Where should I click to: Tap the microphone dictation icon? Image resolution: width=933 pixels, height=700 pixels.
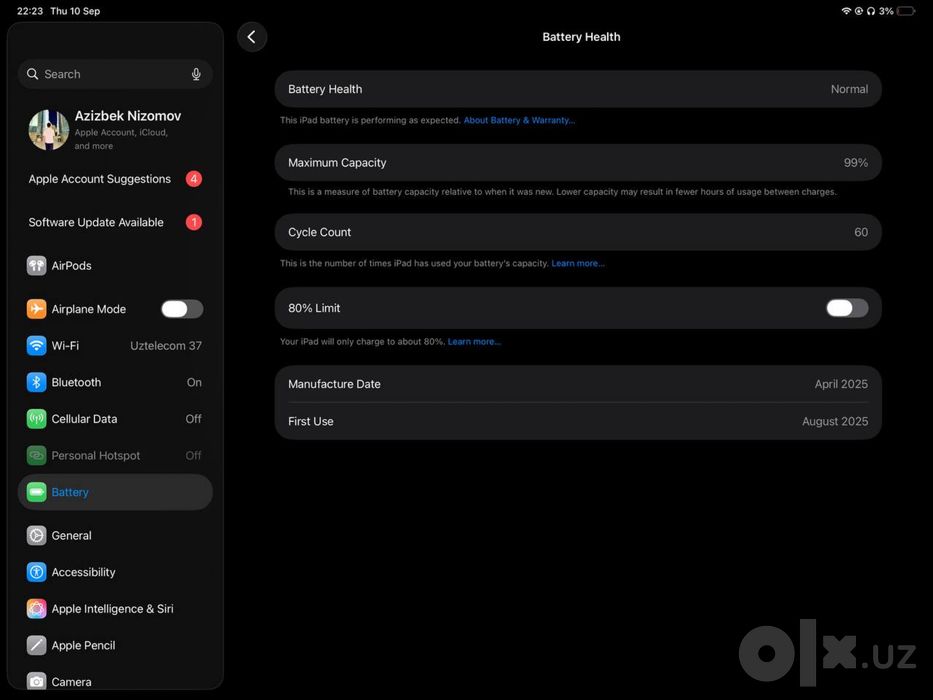click(x=196, y=74)
